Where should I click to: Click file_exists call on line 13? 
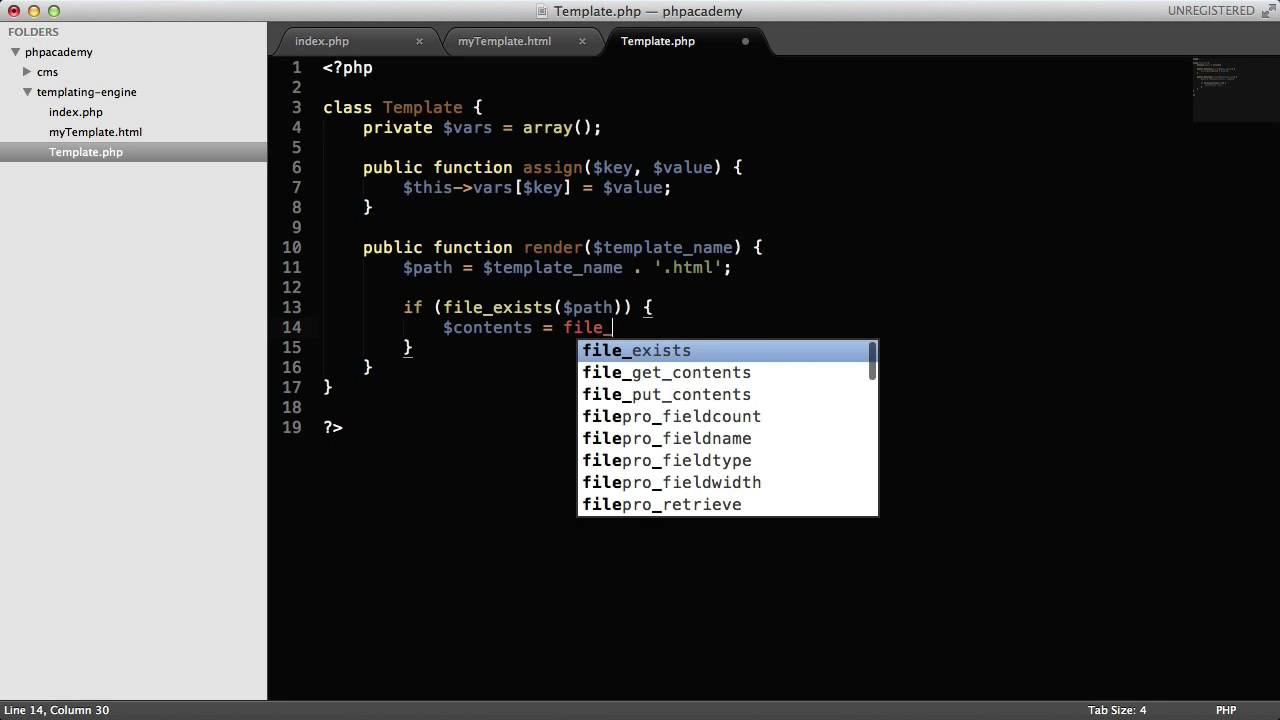(497, 307)
